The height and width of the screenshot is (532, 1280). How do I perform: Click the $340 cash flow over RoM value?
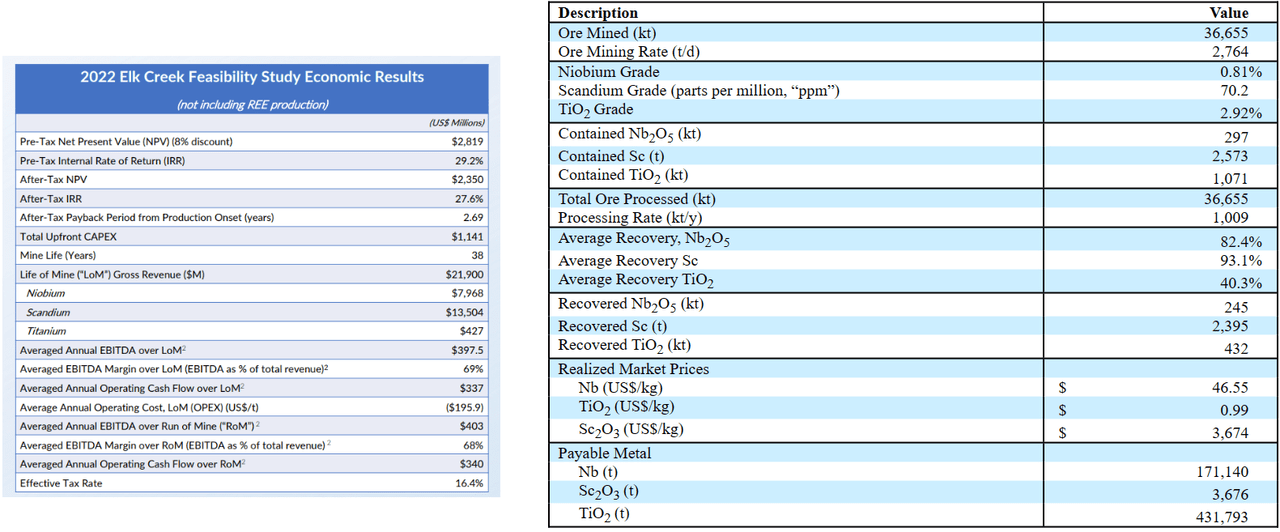coord(472,464)
